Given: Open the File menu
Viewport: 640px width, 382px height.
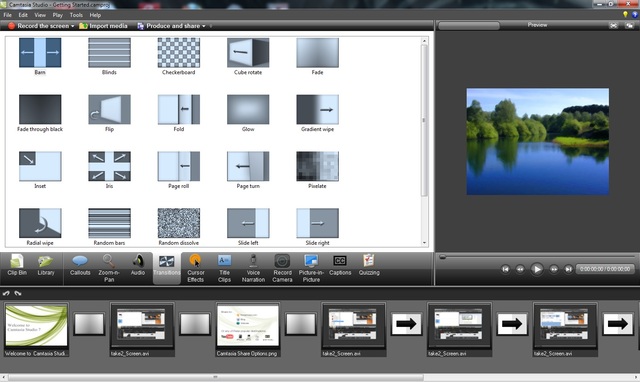Looking at the screenshot, I should (7, 15).
